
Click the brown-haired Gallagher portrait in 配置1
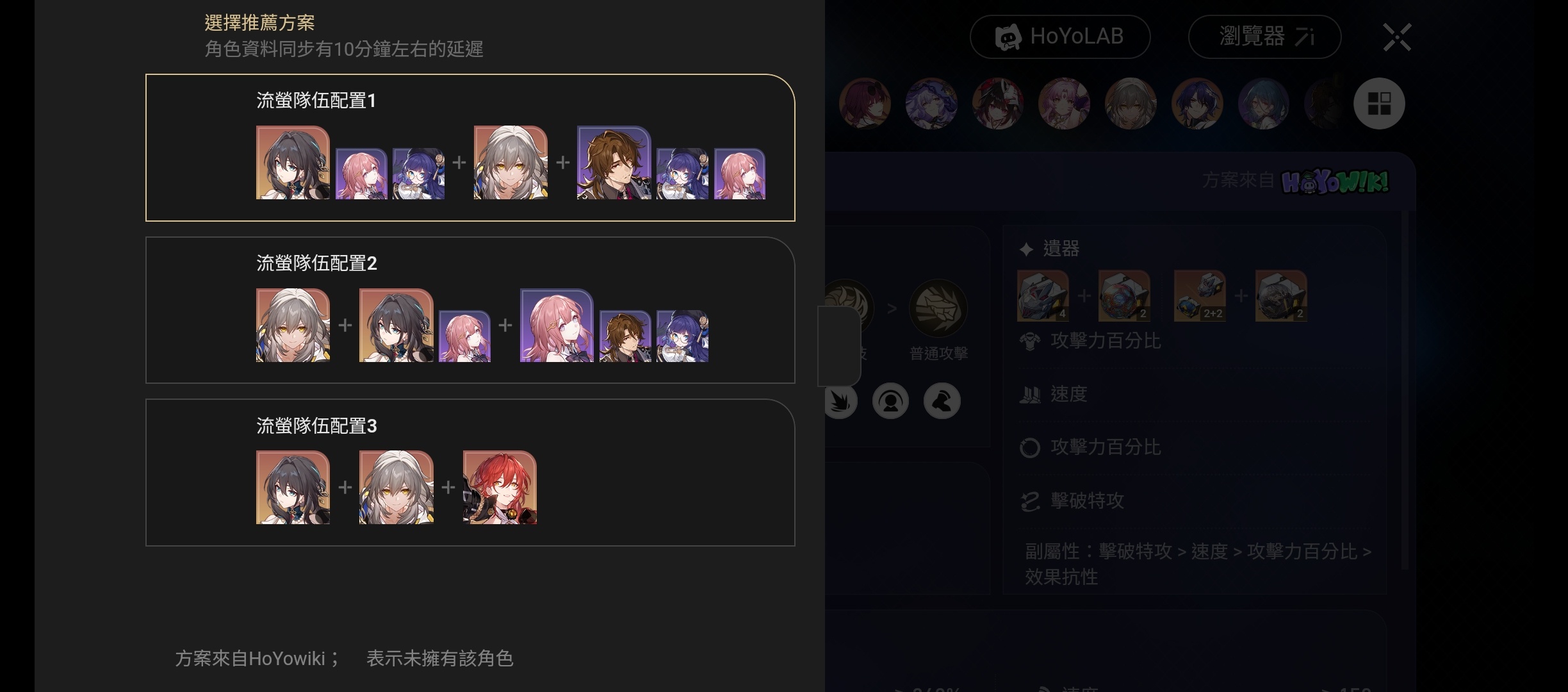pos(614,163)
